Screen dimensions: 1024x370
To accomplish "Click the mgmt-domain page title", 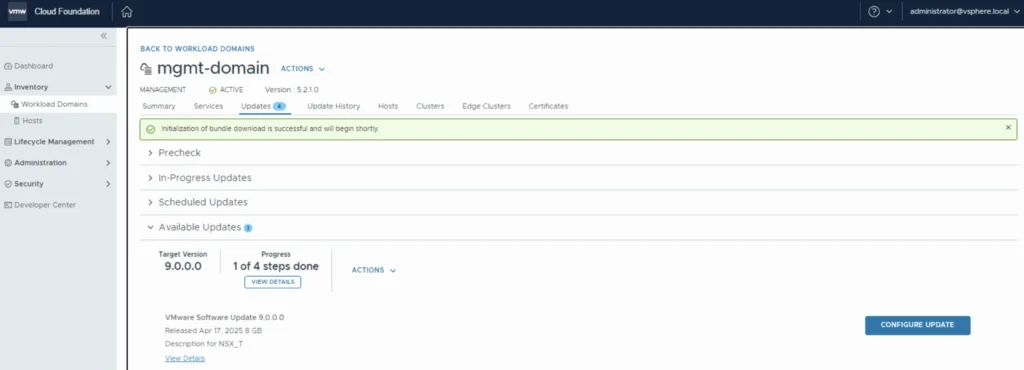I will (213, 69).
